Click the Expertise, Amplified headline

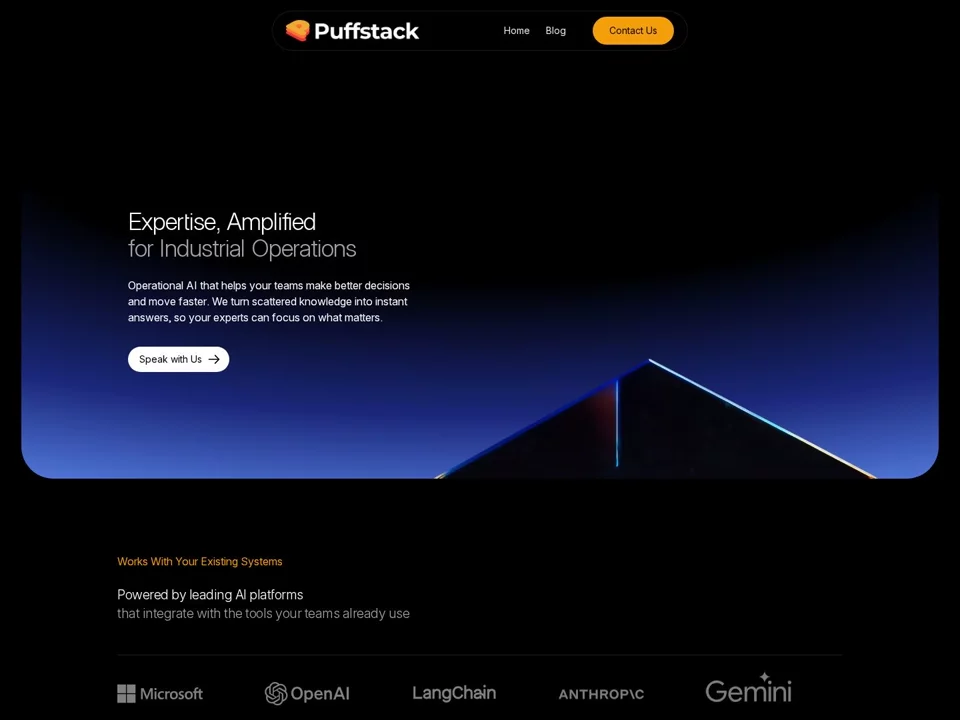tap(222, 222)
